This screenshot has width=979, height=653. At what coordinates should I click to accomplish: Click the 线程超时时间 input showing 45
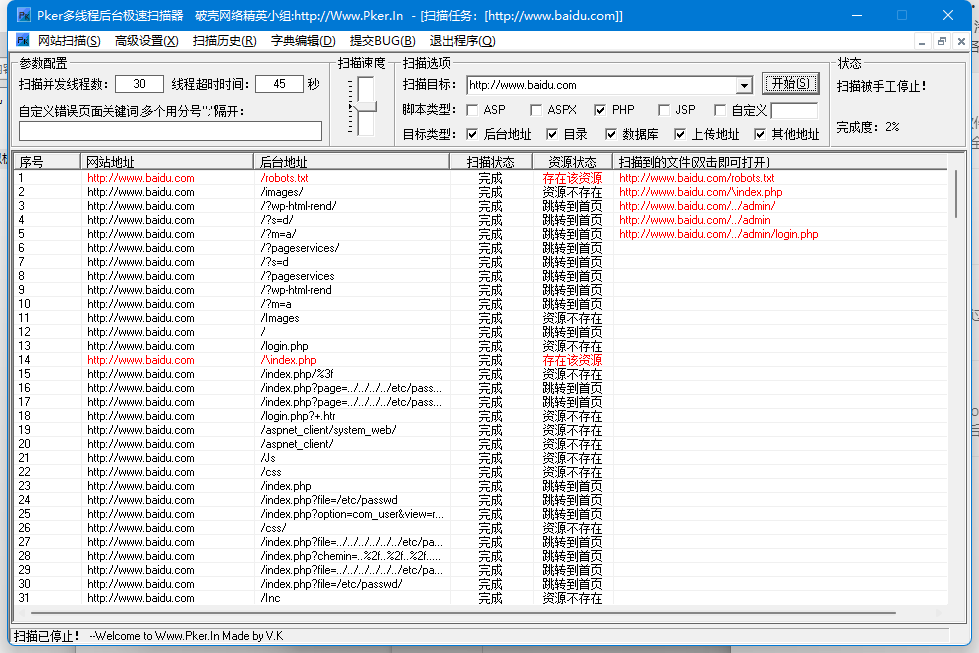click(x=279, y=84)
